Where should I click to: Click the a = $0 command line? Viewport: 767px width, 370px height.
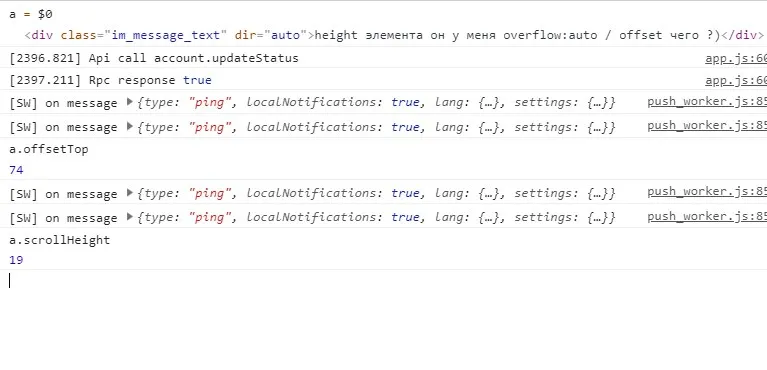(31, 14)
